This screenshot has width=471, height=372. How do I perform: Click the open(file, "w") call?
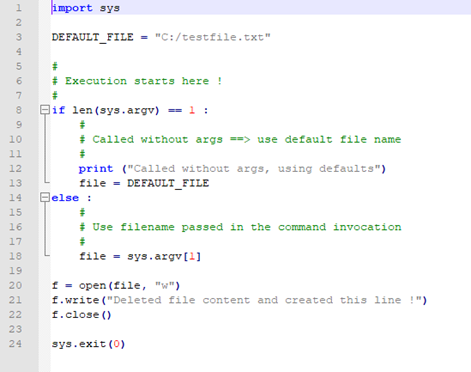(x=129, y=286)
